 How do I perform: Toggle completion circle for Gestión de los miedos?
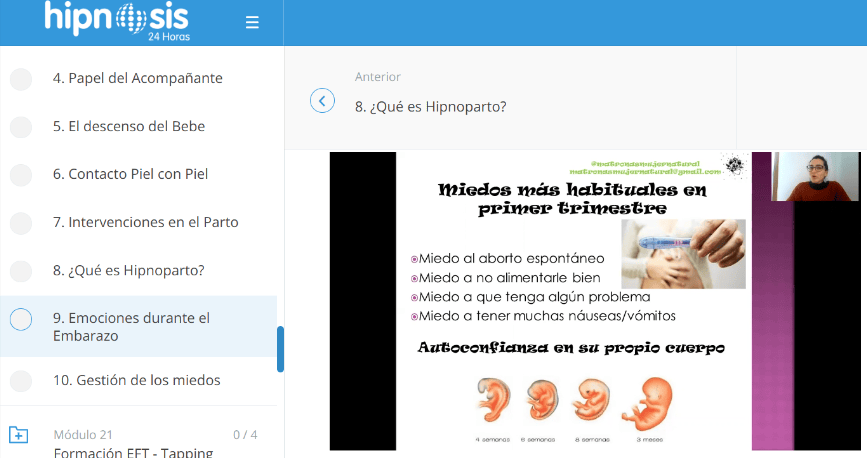click(x=21, y=381)
